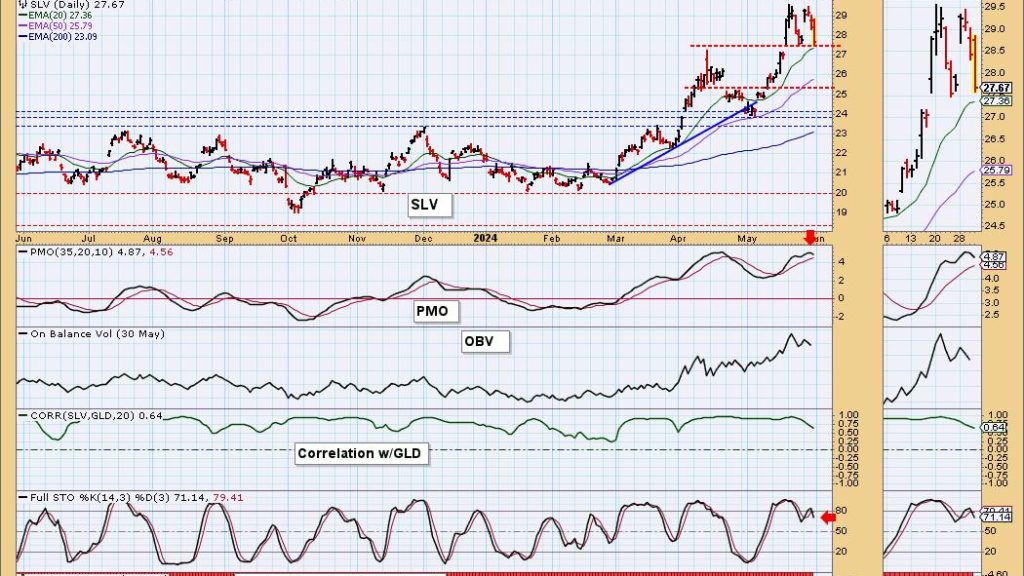Select the May label on the date axis
This screenshot has height=576, width=1024.
(x=746, y=239)
